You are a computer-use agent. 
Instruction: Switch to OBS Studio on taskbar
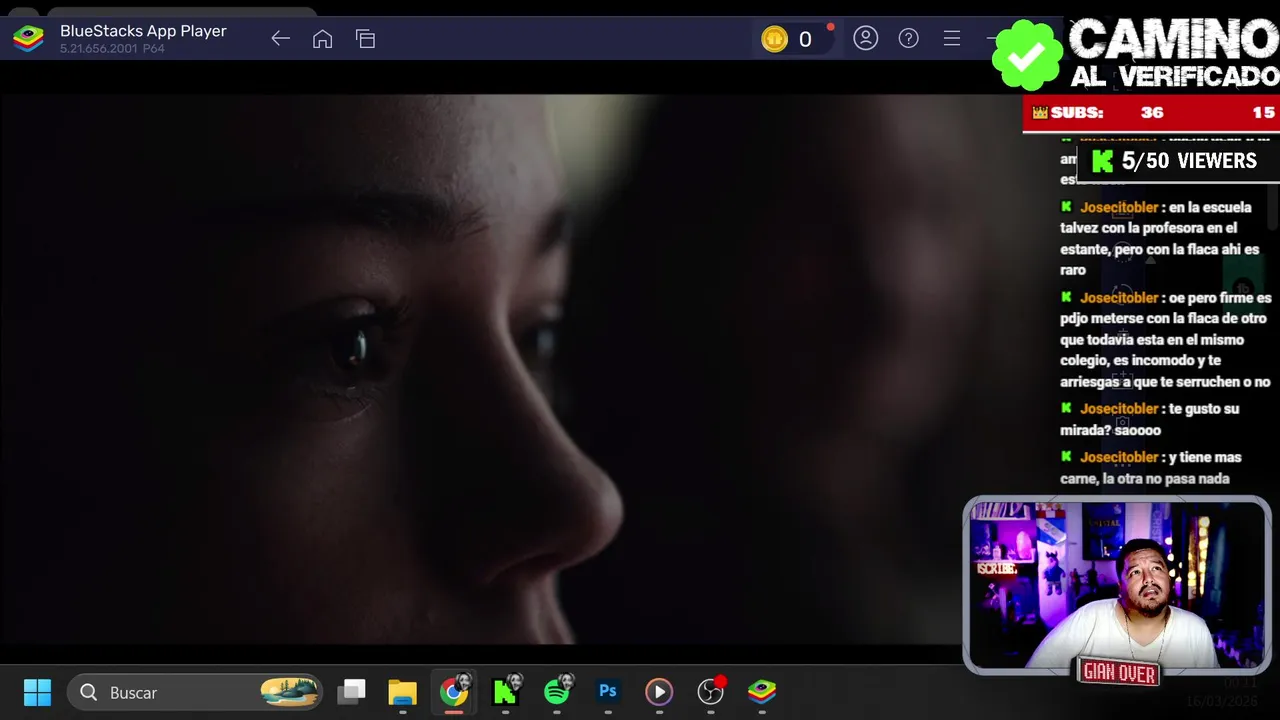tap(710, 691)
